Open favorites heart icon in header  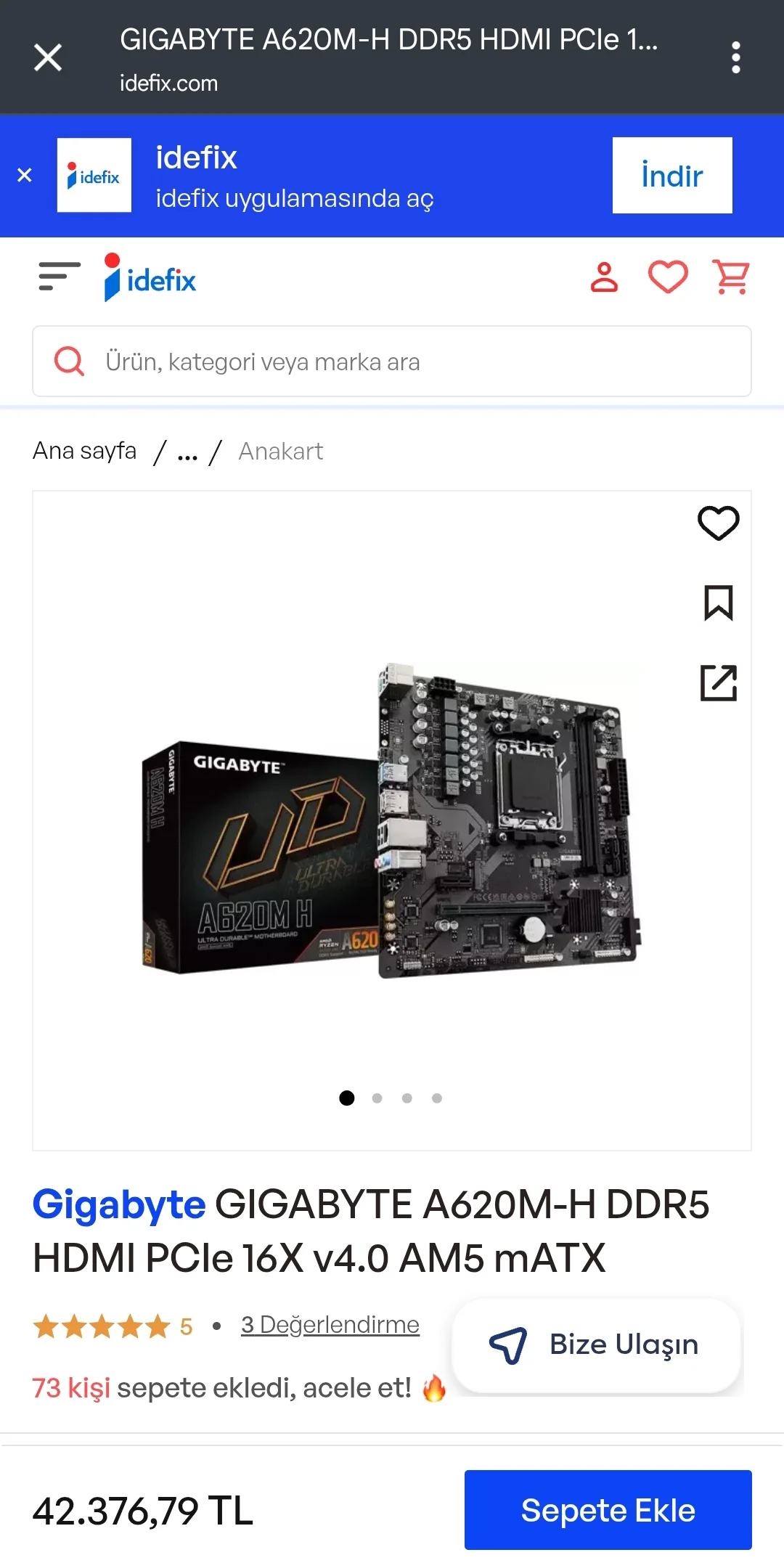(668, 277)
